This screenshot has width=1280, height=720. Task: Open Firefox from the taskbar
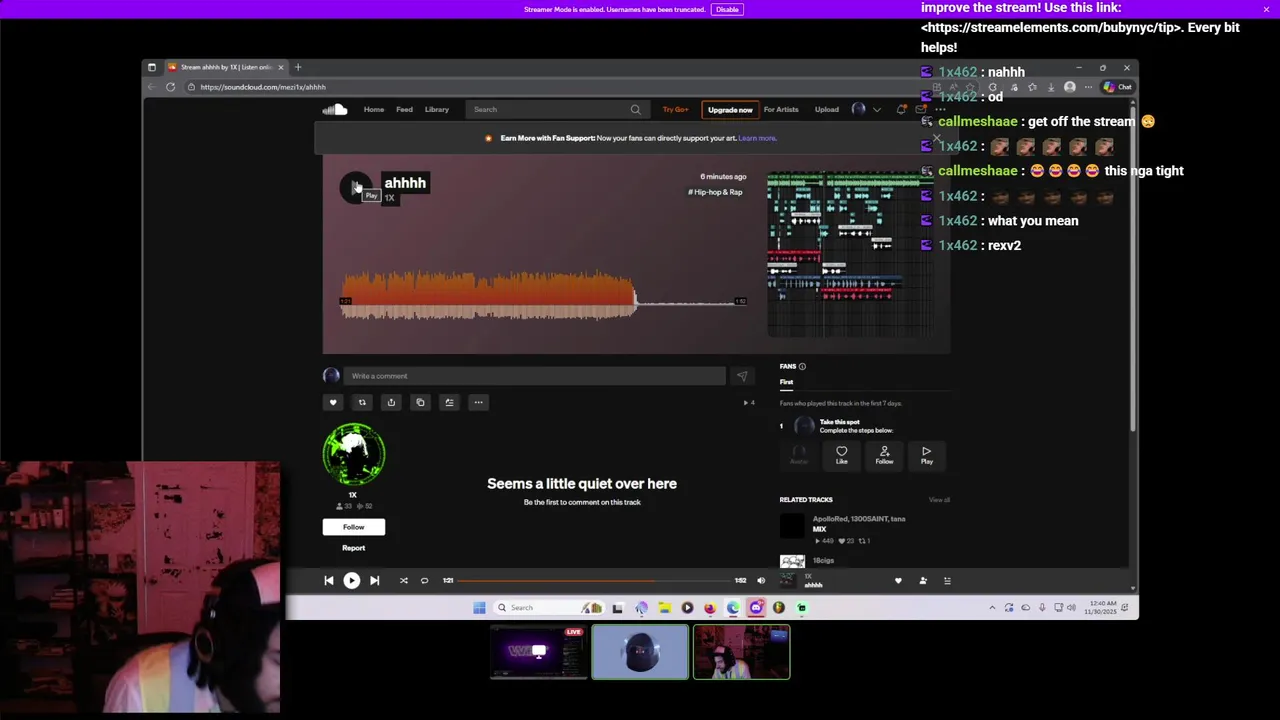point(710,608)
